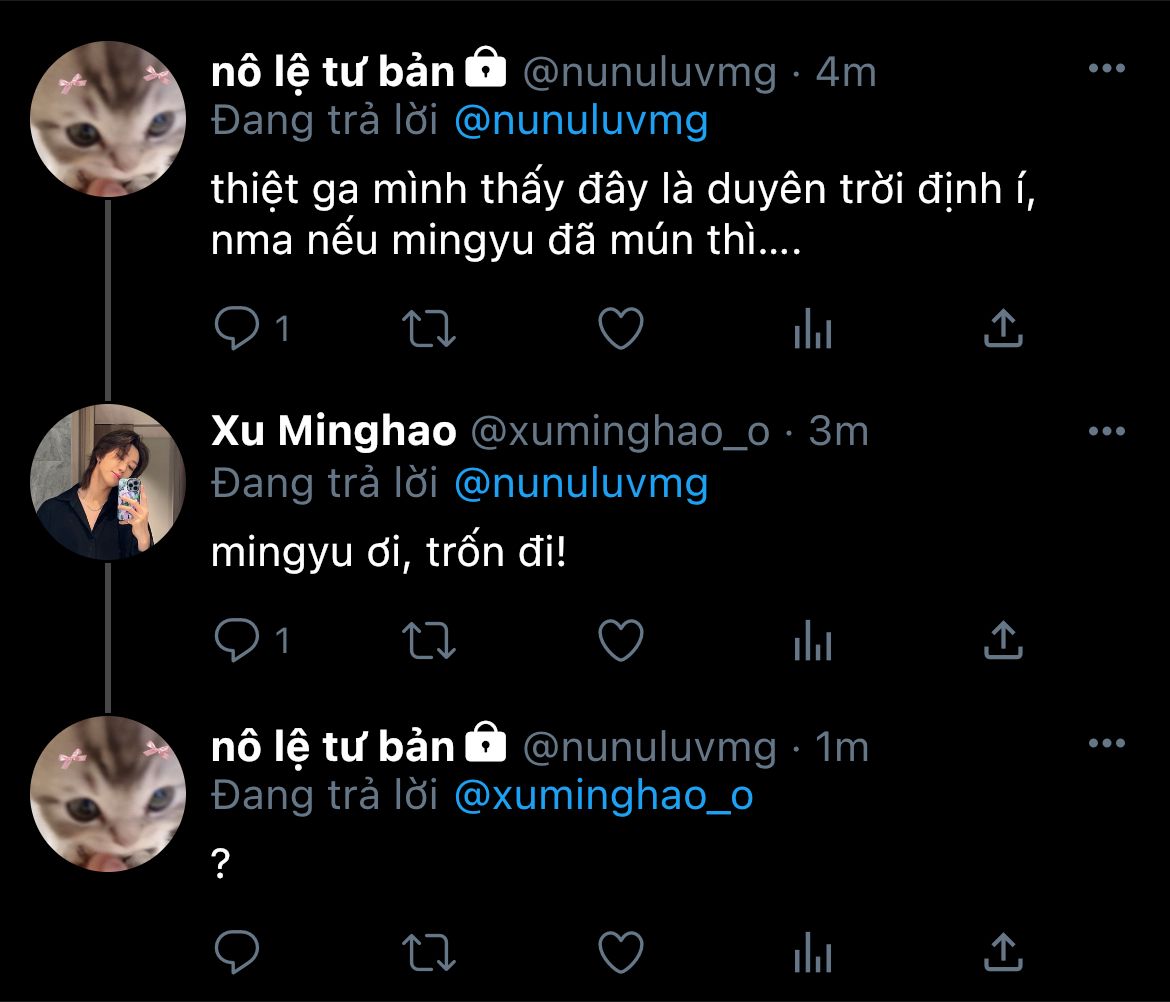The height and width of the screenshot is (1002, 1170).
Task: Open the @xuminghao_o mention link in last tweet
Action: (603, 796)
